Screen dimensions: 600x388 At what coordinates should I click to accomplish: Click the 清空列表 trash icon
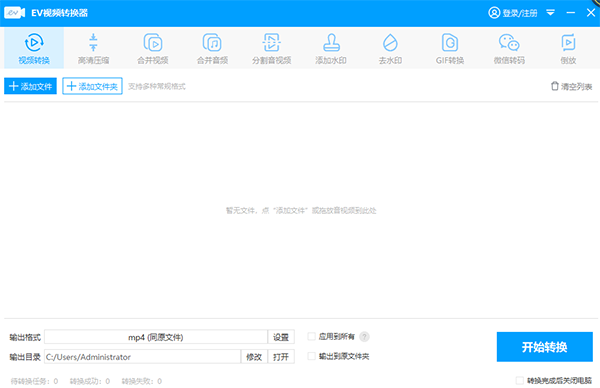554,86
